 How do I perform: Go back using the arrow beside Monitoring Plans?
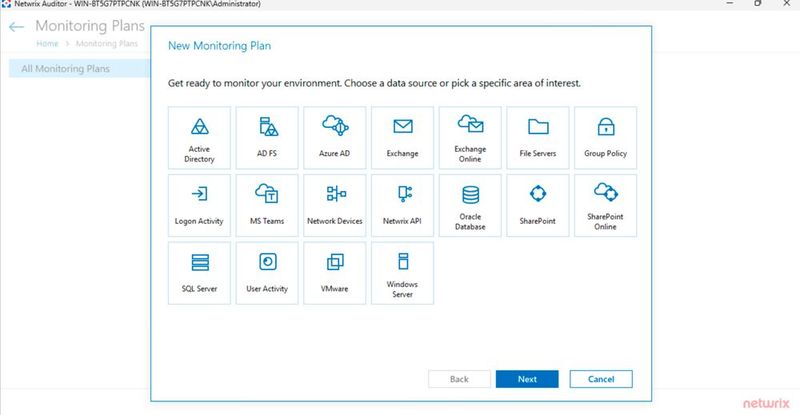pyautogui.click(x=16, y=27)
